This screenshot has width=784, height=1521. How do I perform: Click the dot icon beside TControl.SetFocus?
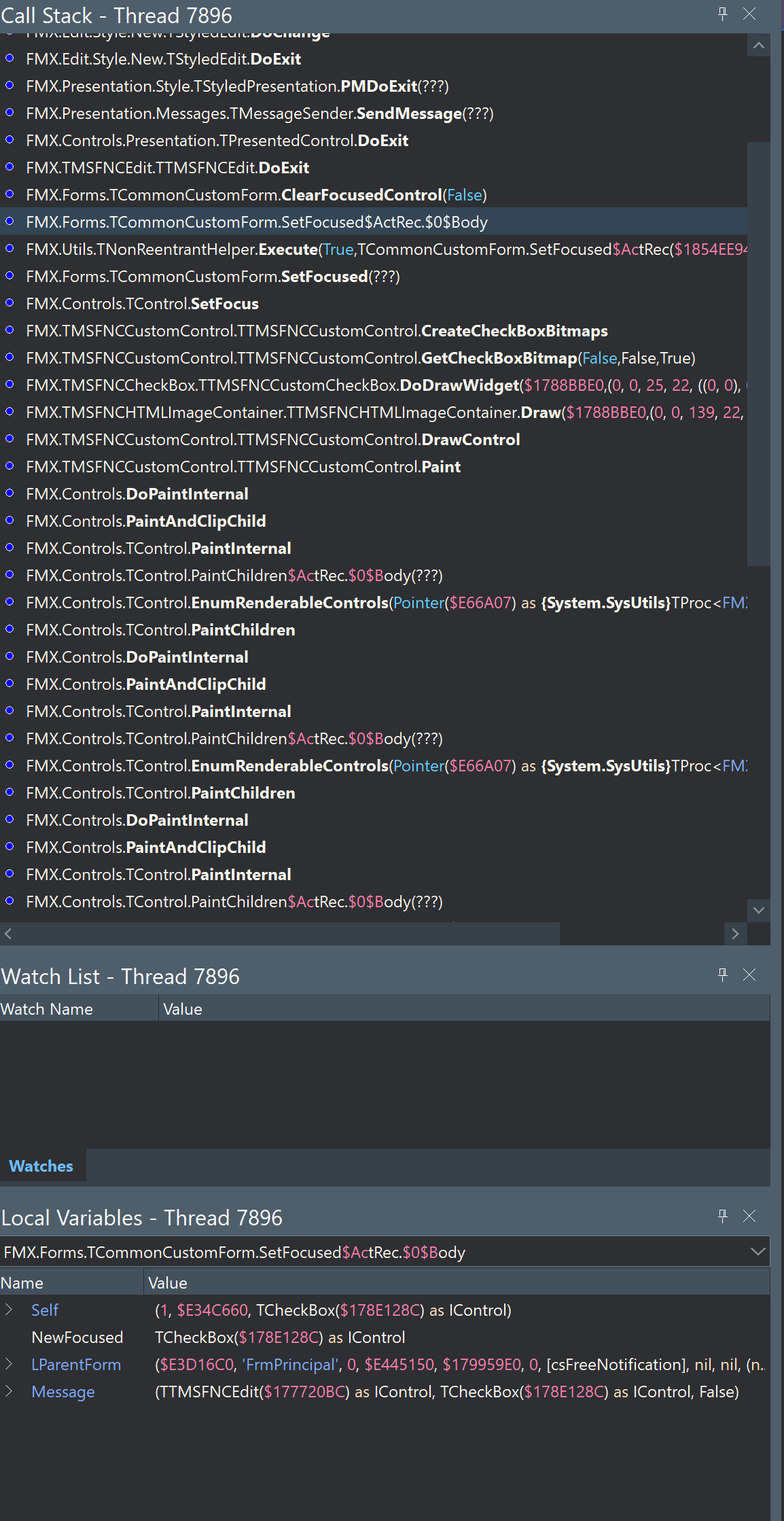[10, 303]
